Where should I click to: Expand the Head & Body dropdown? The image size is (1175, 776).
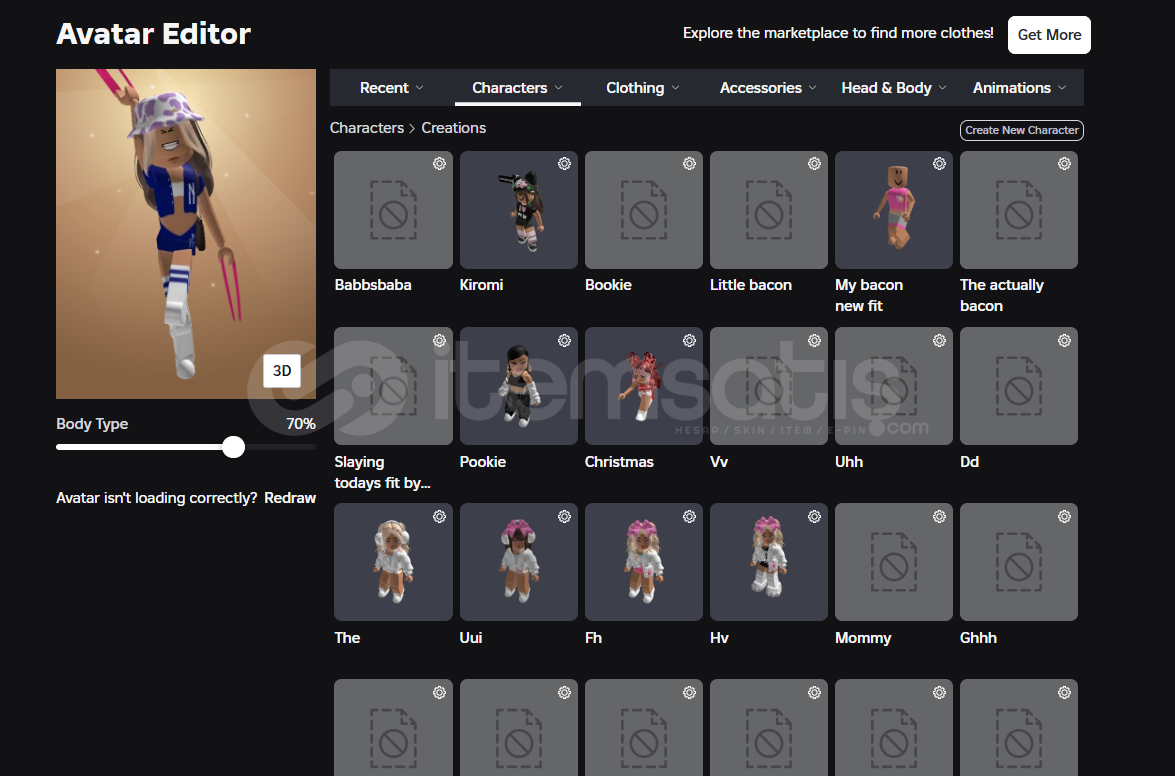coord(893,88)
